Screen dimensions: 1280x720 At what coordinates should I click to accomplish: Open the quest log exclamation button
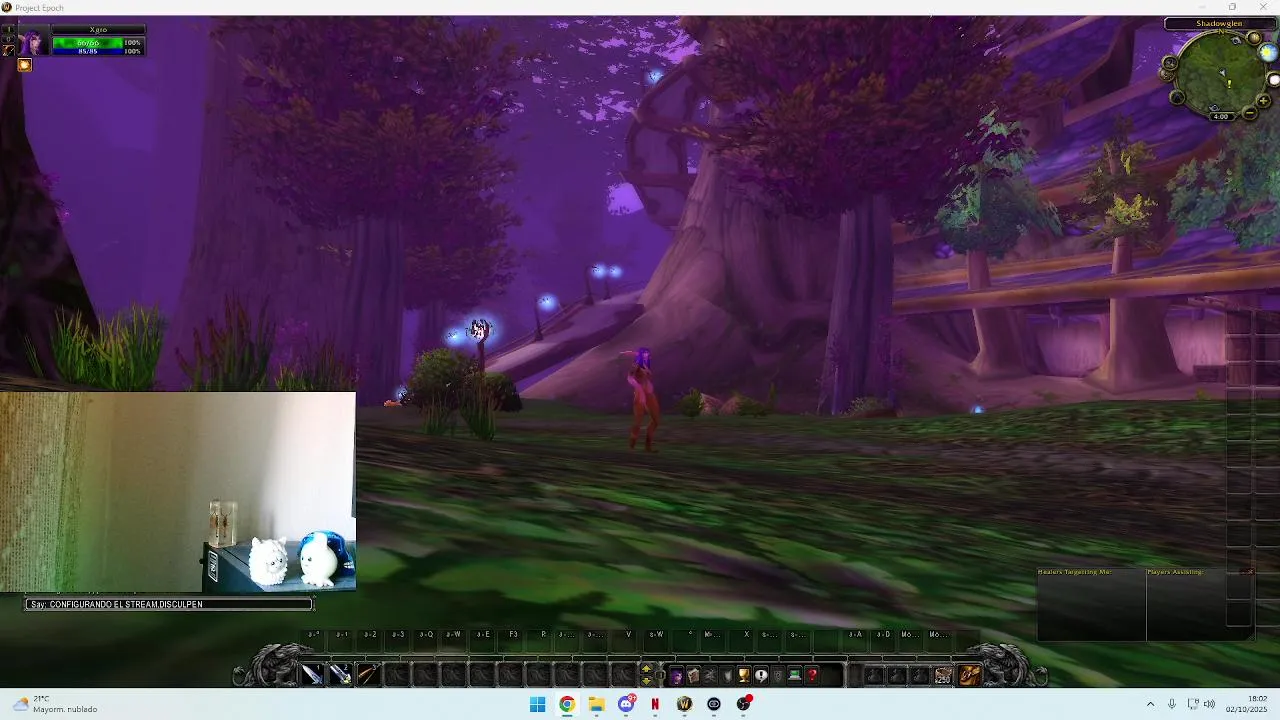(x=760, y=676)
